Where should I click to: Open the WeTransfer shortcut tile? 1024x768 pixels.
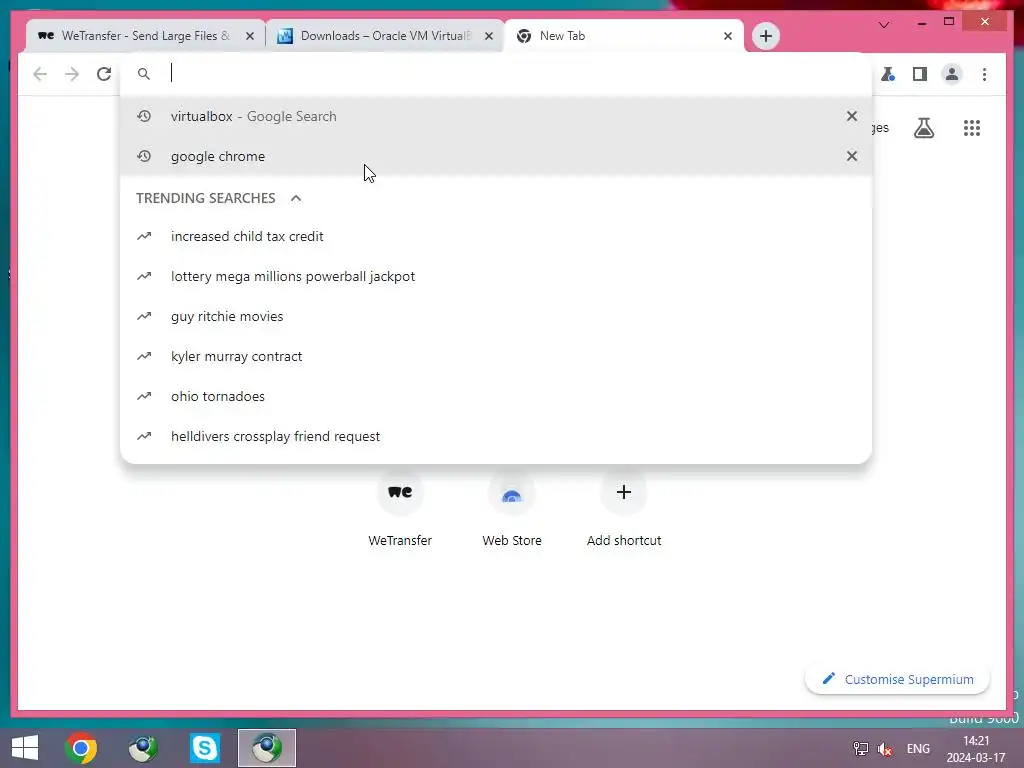[x=400, y=509]
